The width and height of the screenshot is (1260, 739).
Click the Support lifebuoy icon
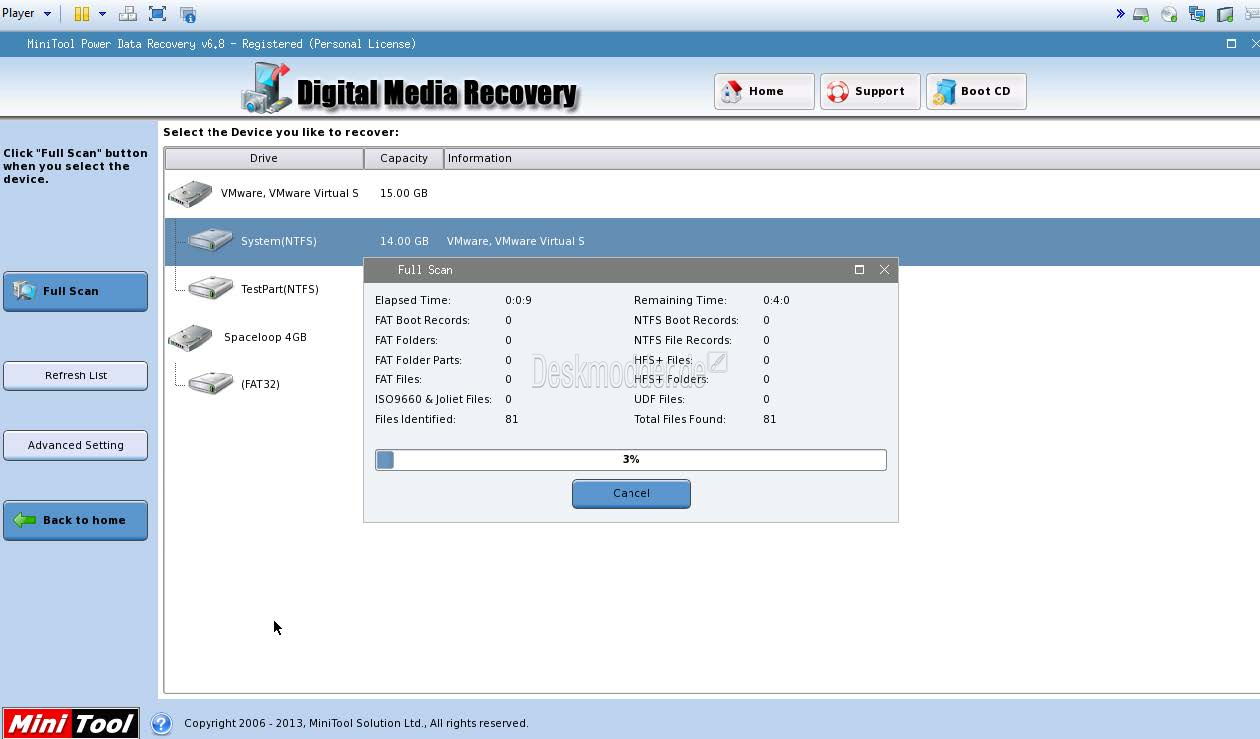[x=838, y=91]
